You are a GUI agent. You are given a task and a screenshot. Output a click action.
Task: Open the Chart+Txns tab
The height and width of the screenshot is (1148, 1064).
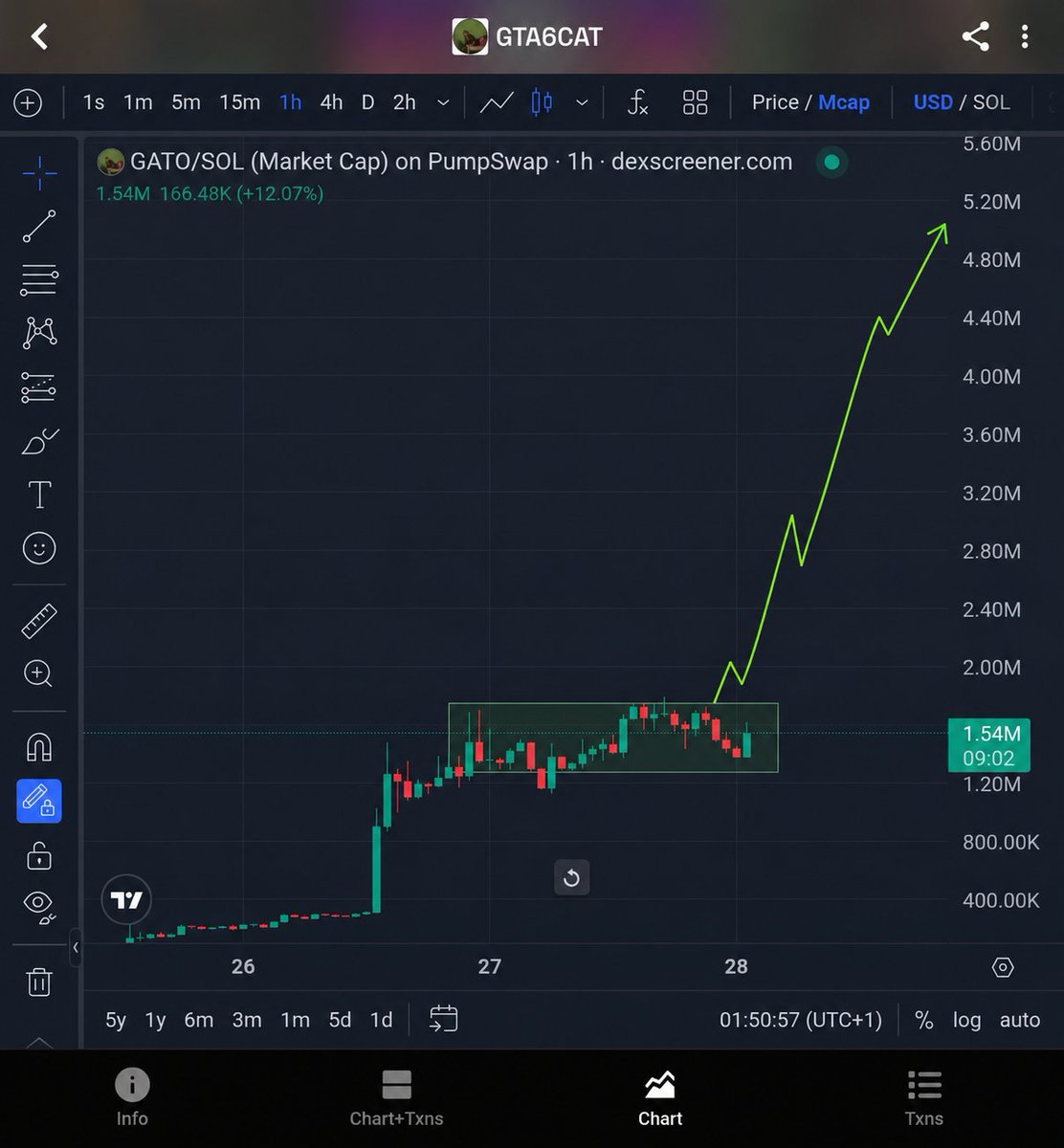[x=396, y=1098]
